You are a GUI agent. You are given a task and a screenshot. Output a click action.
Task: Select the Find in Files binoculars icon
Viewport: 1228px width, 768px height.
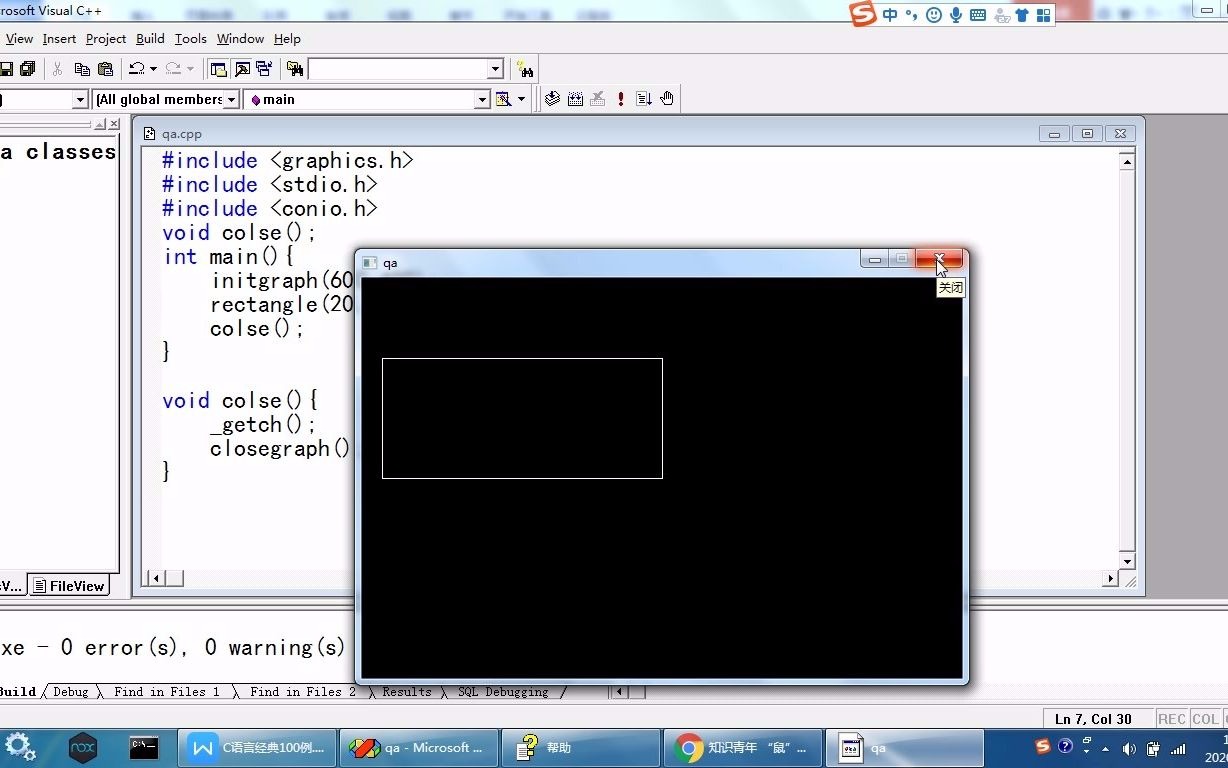[526, 68]
